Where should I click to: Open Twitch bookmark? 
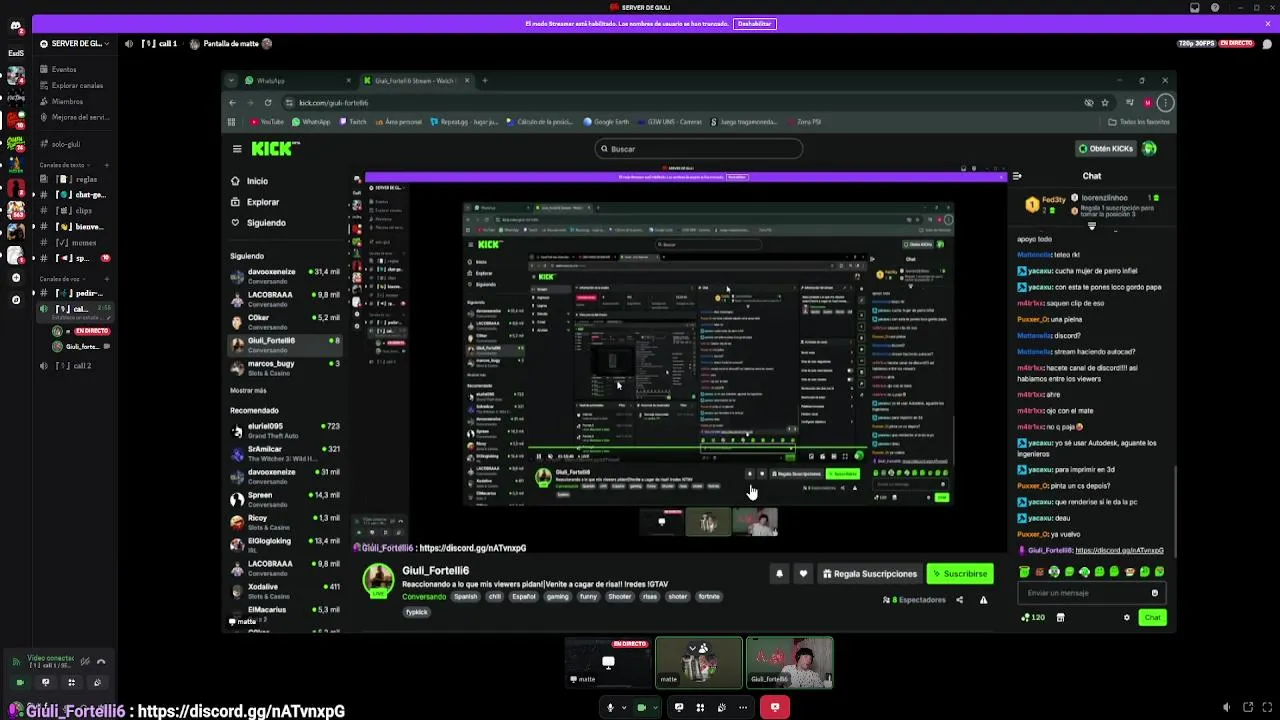pyautogui.click(x=353, y=122)
